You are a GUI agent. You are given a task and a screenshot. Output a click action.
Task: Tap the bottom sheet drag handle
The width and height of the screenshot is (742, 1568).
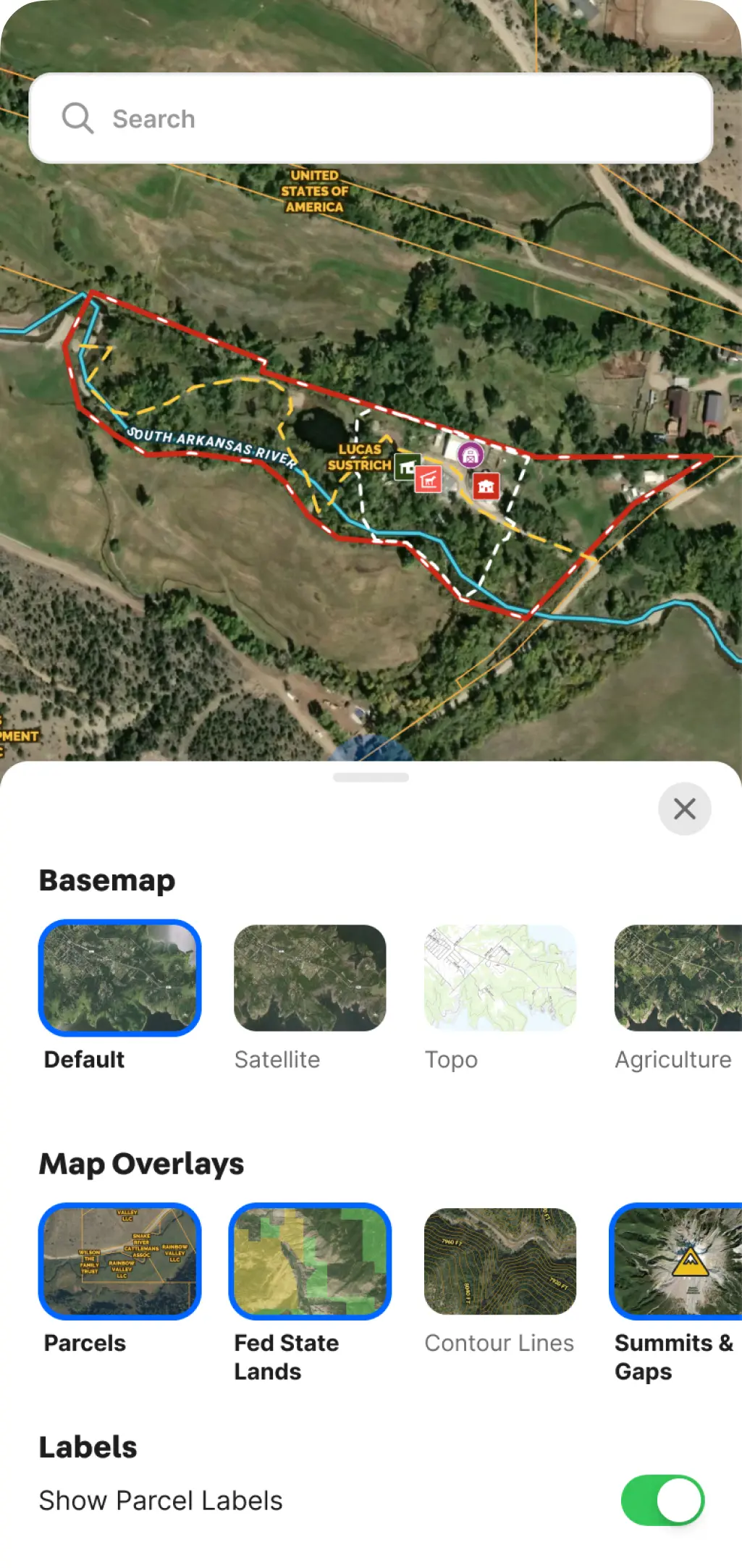coord(371,777)
